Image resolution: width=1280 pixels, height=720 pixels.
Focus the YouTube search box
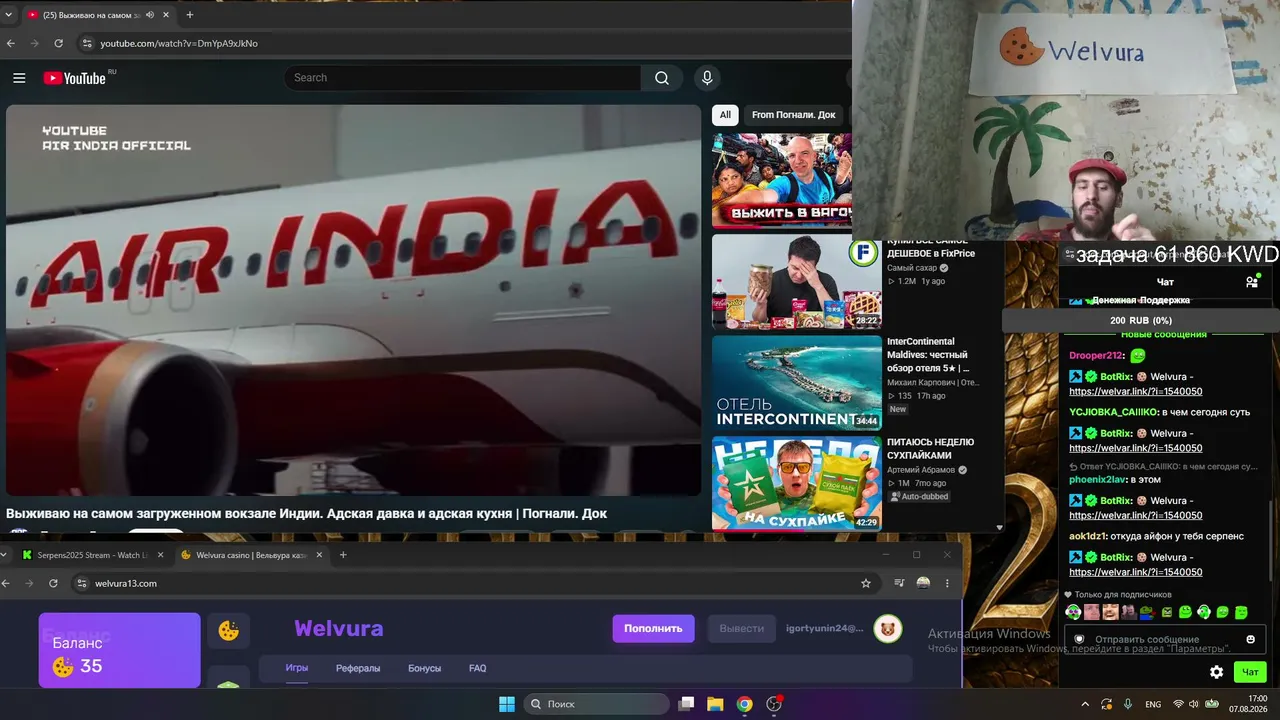pyautogui.click(x=463, y=78)
